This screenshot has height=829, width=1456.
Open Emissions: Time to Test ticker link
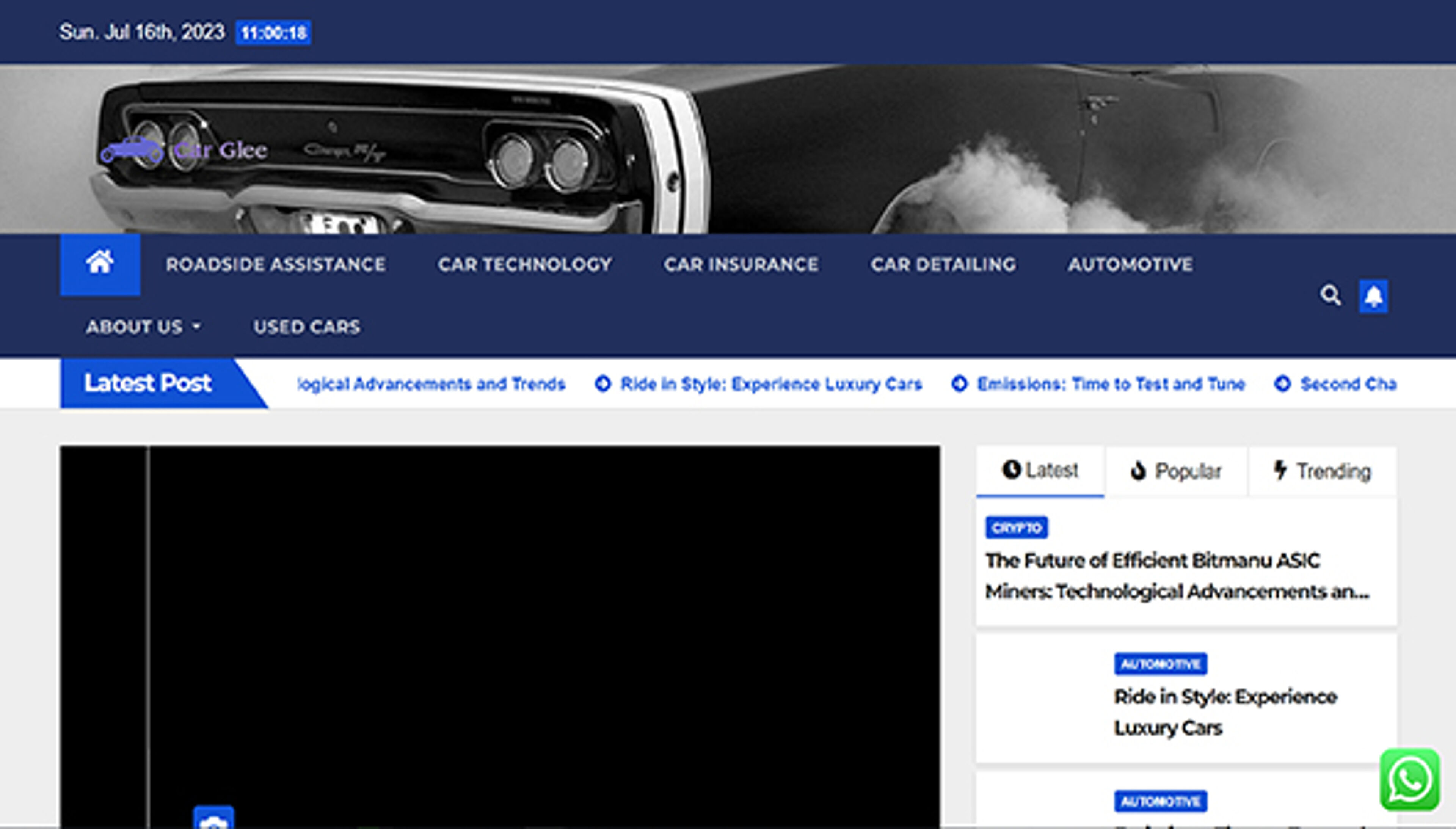[1111, 384]
